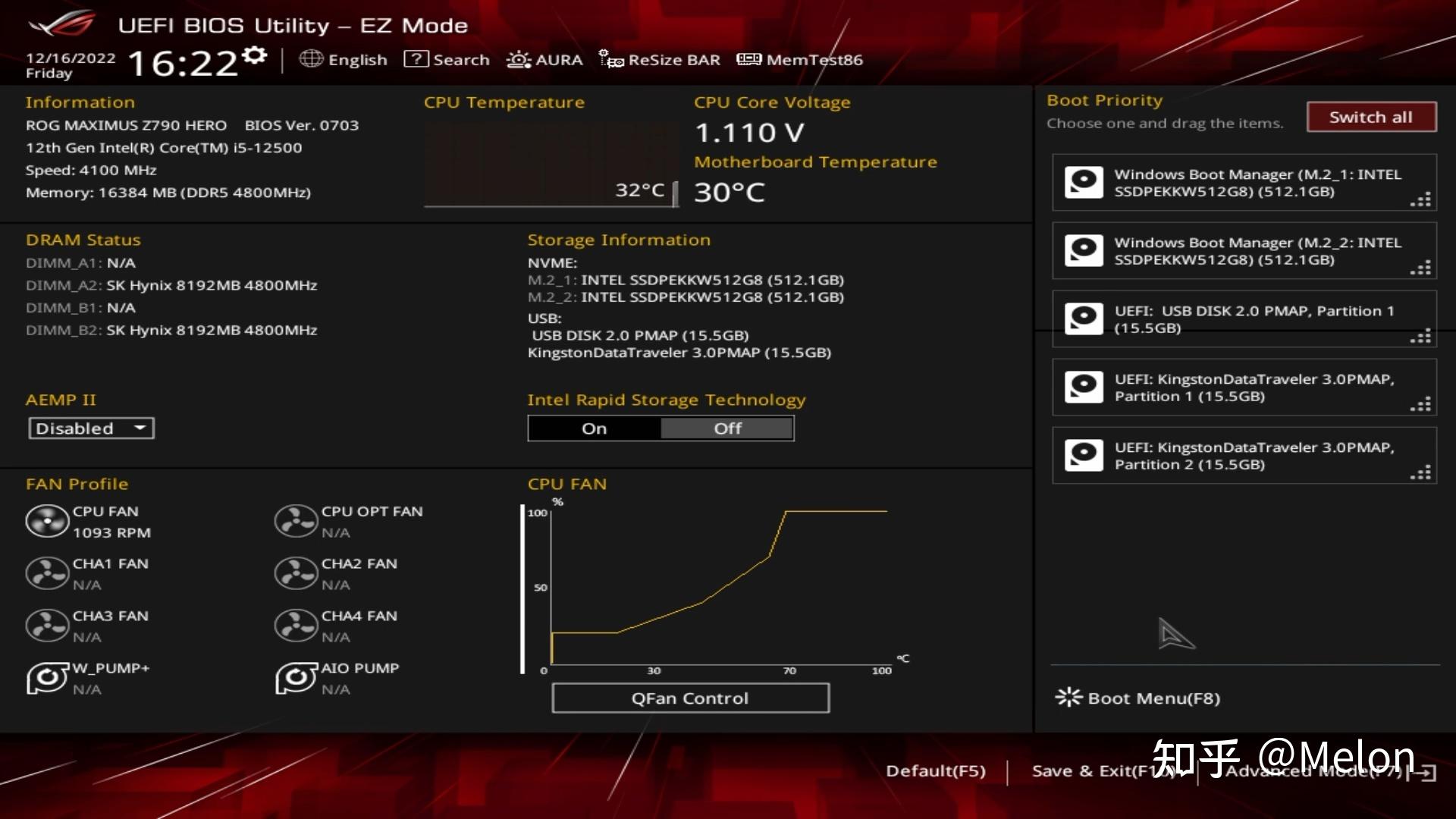Click the W_PUMP+ pump icon
Viewport: 1456px width, 819px height.
point(47,678)
